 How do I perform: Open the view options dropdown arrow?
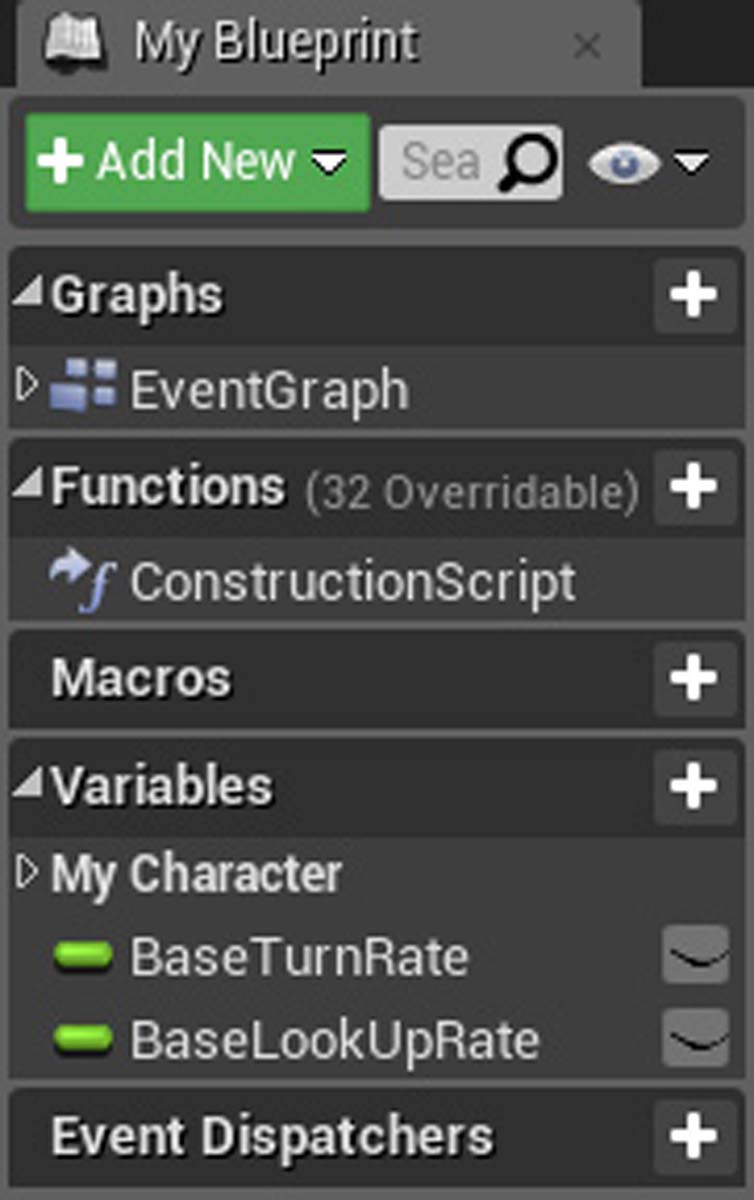[691, 162]
